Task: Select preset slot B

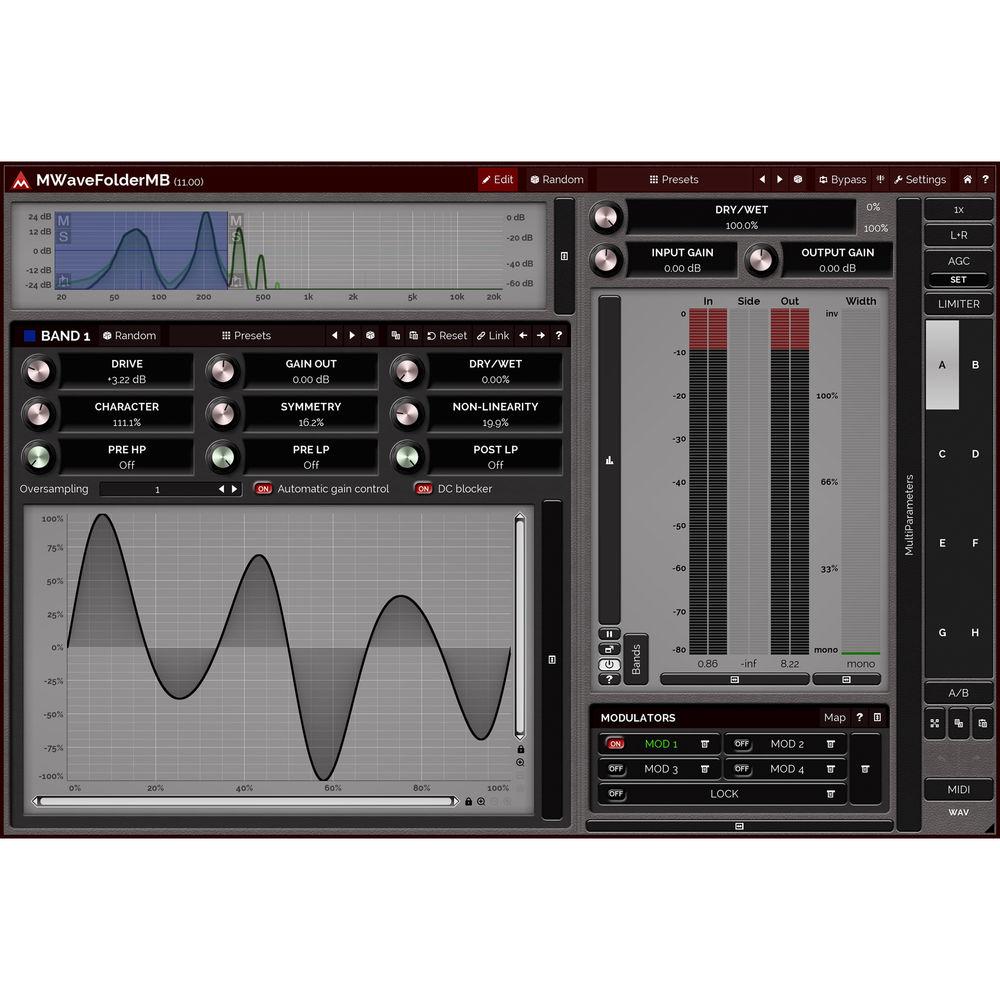Action: [x=975, y=365]
